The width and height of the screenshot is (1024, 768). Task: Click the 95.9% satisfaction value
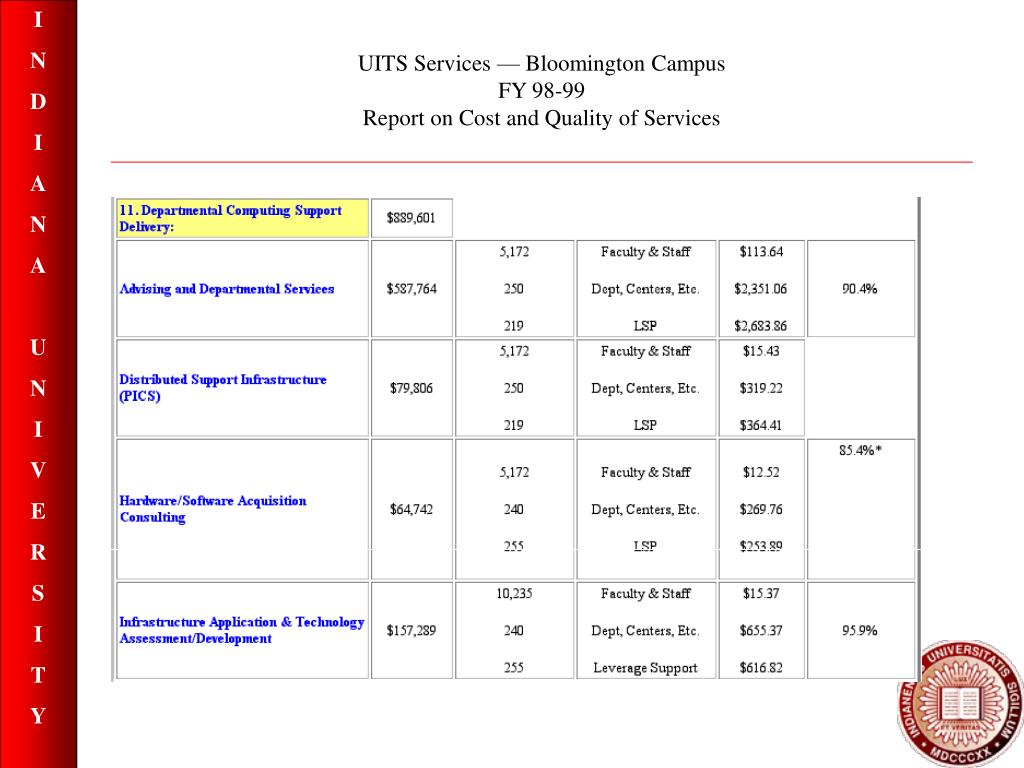[859, 631]
